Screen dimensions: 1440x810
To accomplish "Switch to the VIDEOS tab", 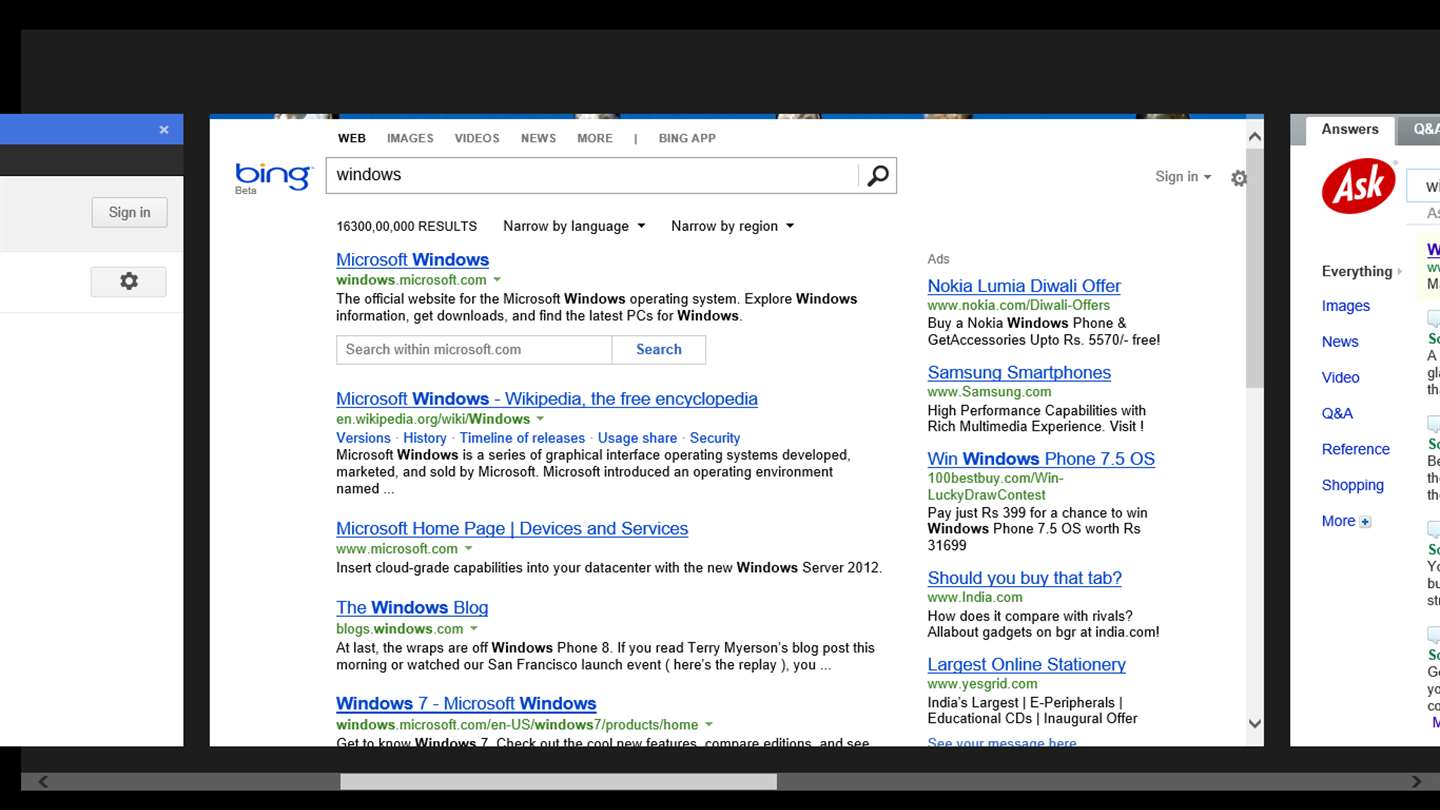I will pos(477,138).
